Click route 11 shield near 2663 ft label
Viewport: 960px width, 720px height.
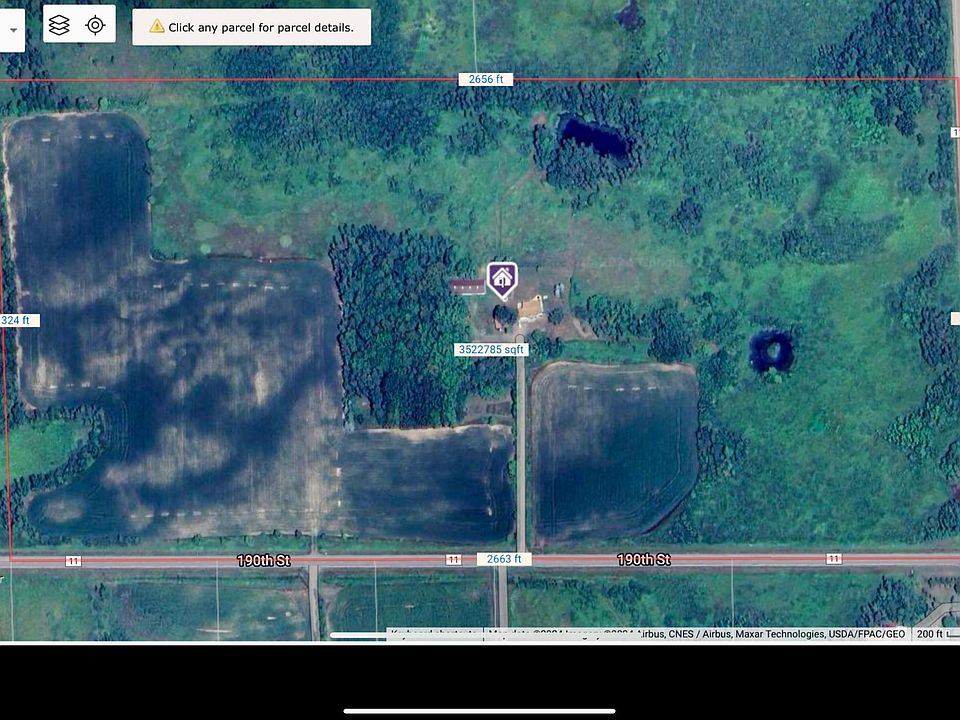tap(454, 560)
